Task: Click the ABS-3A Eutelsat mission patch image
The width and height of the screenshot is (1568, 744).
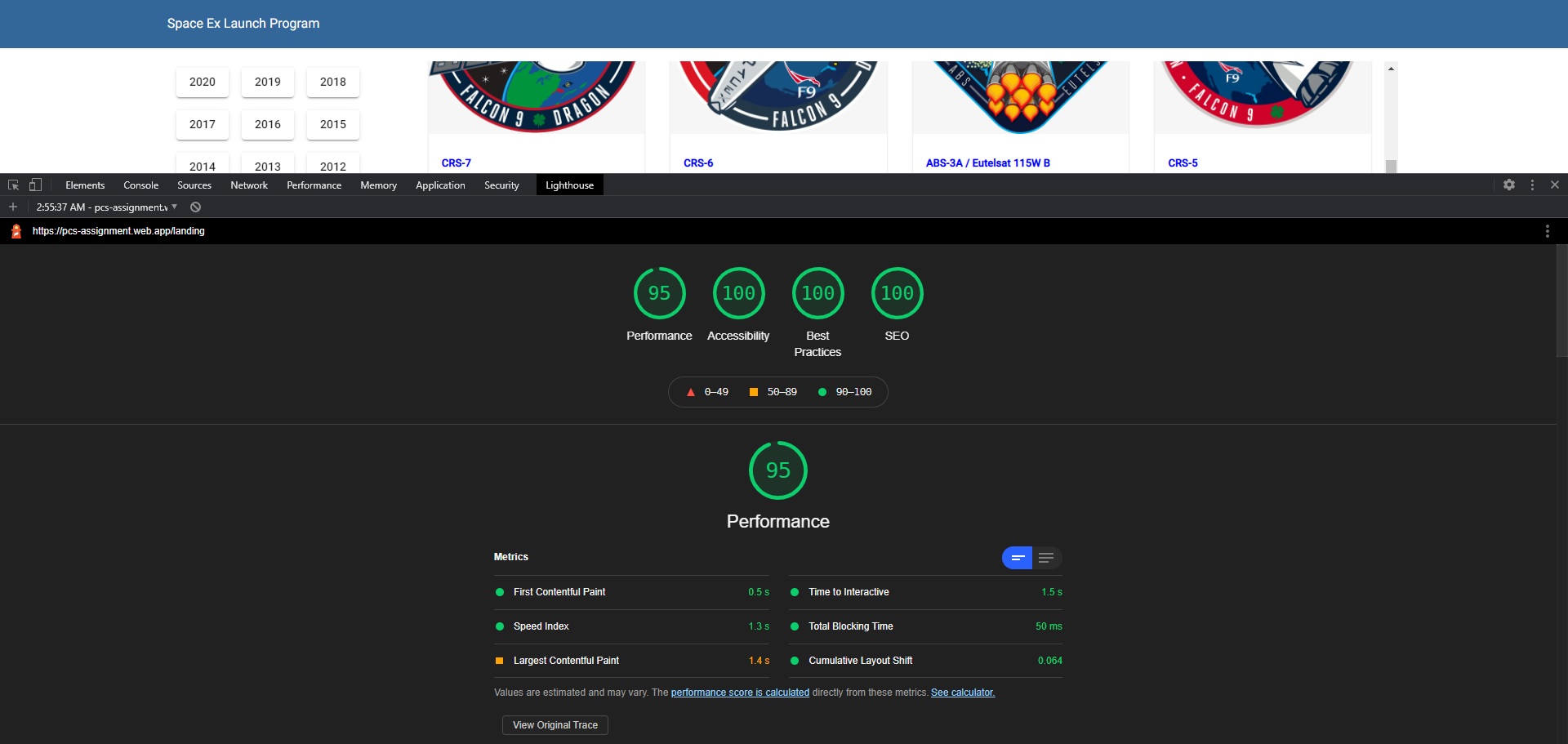Action: tap(1020, 96)
